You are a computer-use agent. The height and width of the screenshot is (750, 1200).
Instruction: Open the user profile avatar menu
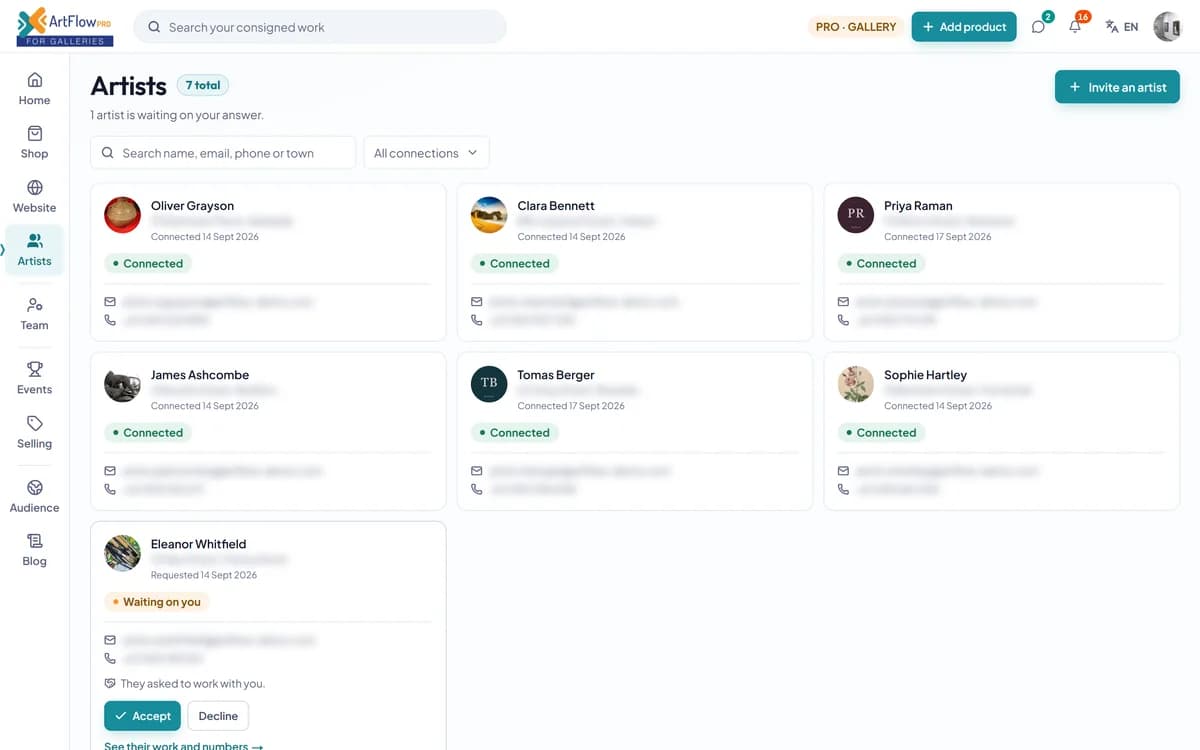pyautogui.click(x=1167, y=27)
